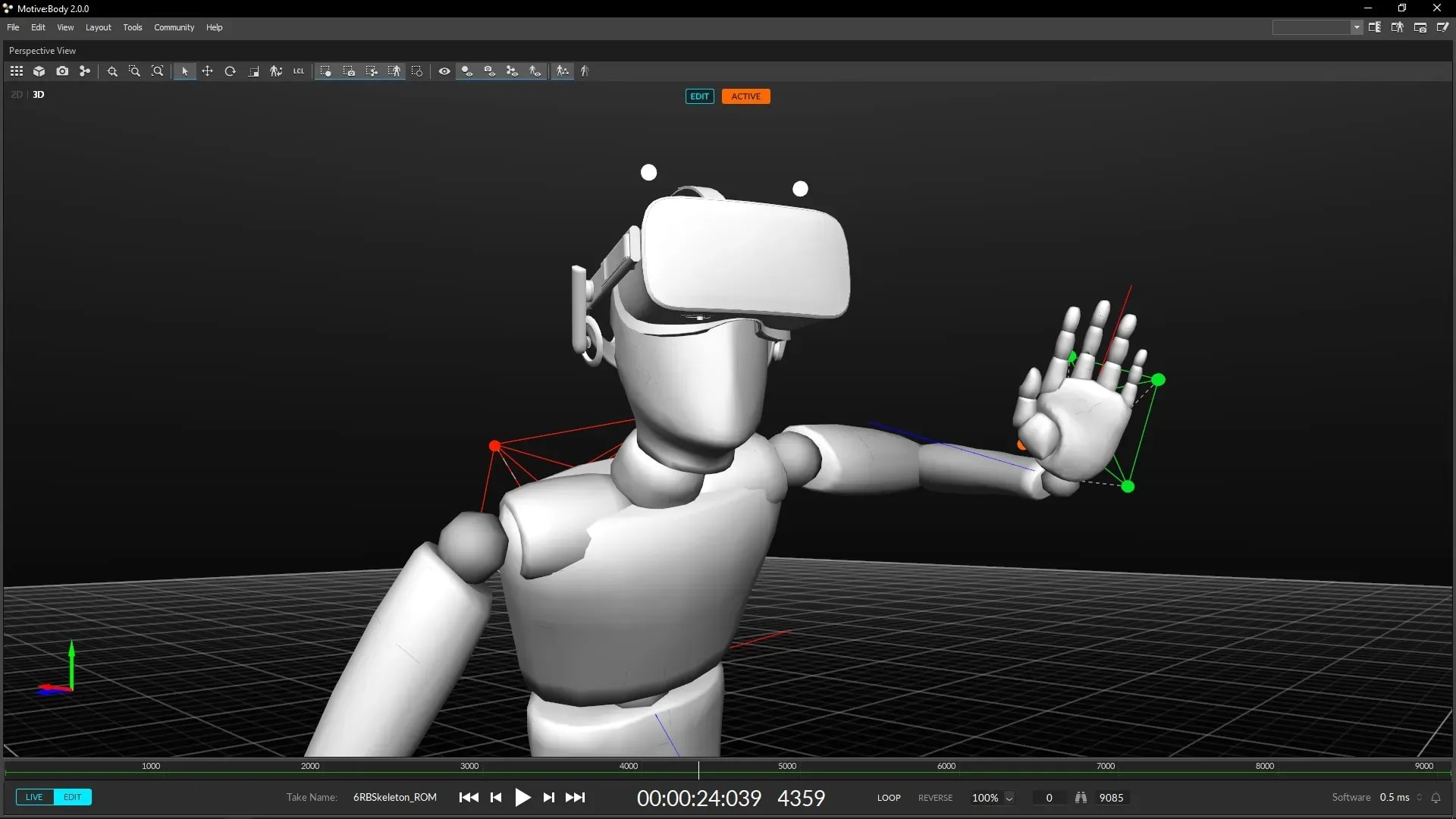Viewport: 1456px width, 819px height.
Task: Toggle the eye visibility icon
Action: click(x=444, y=71)
